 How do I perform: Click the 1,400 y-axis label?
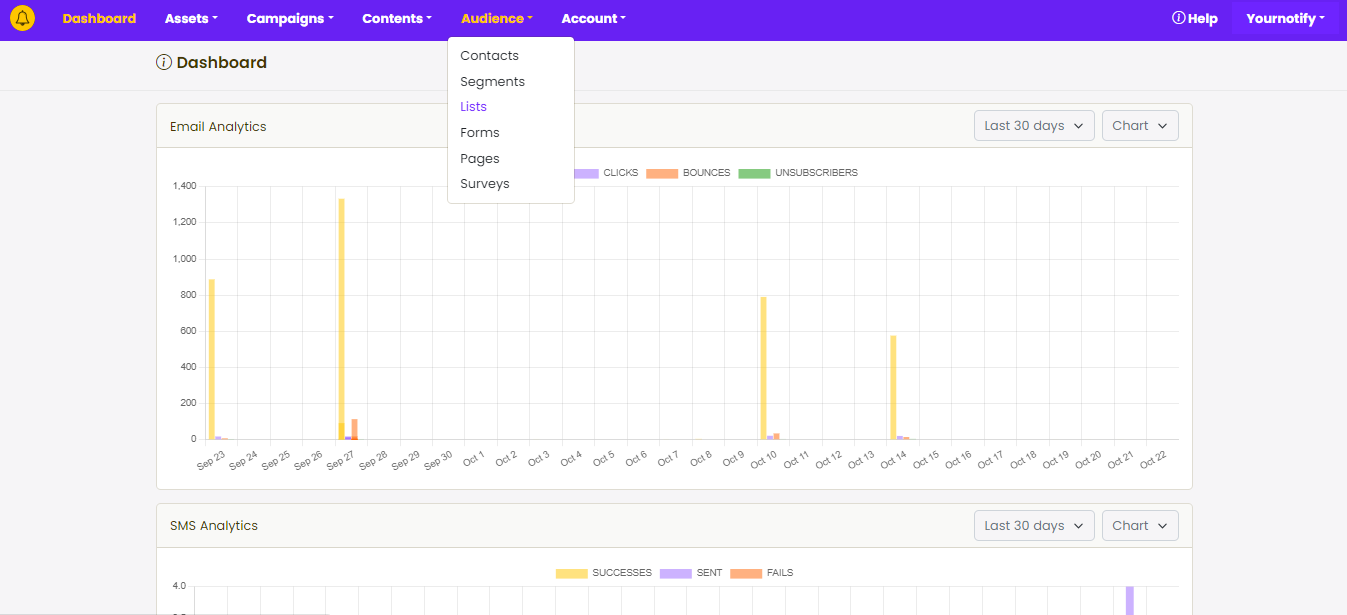(x=184, y=186)
